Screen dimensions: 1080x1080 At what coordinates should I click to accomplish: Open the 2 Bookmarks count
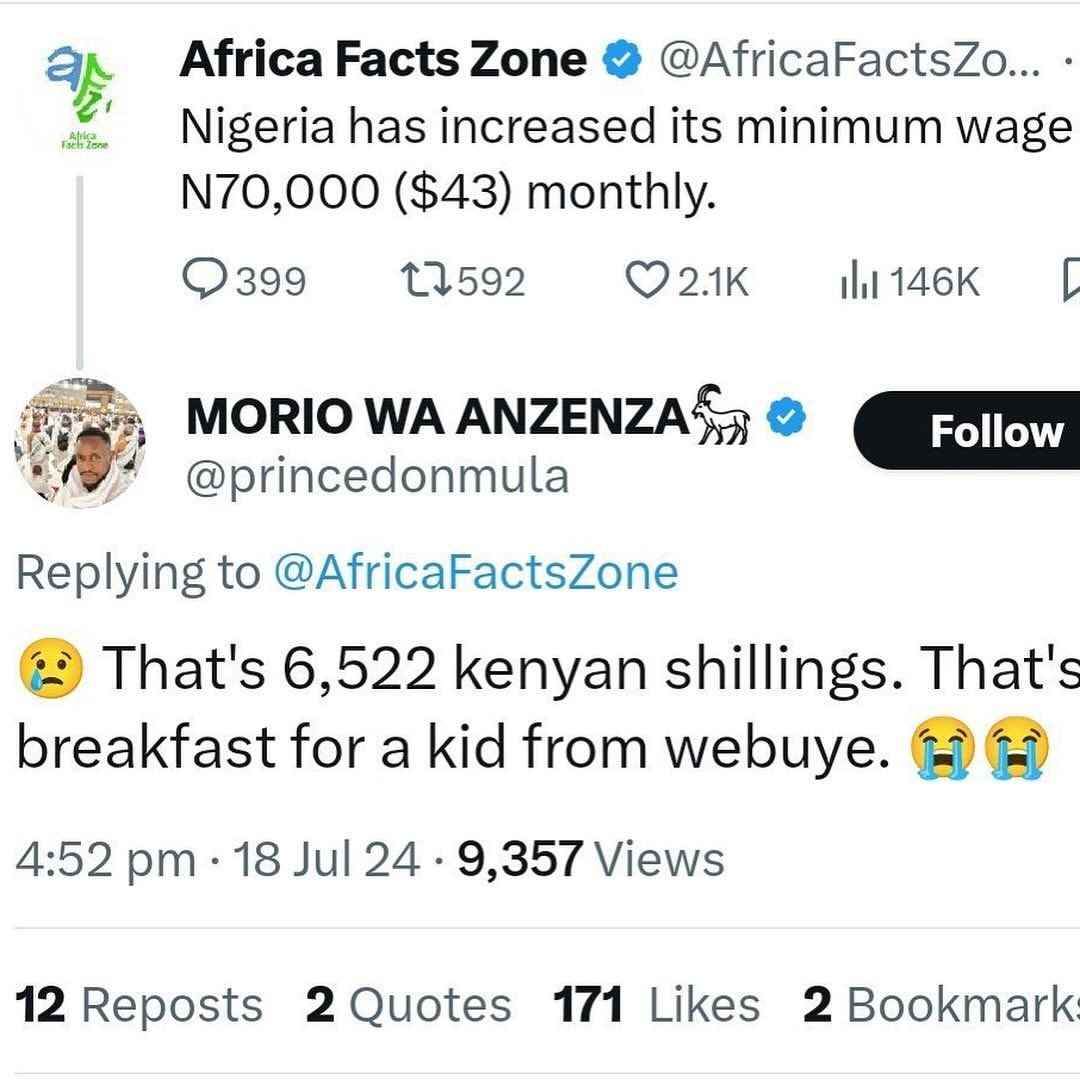(941, 1004)
